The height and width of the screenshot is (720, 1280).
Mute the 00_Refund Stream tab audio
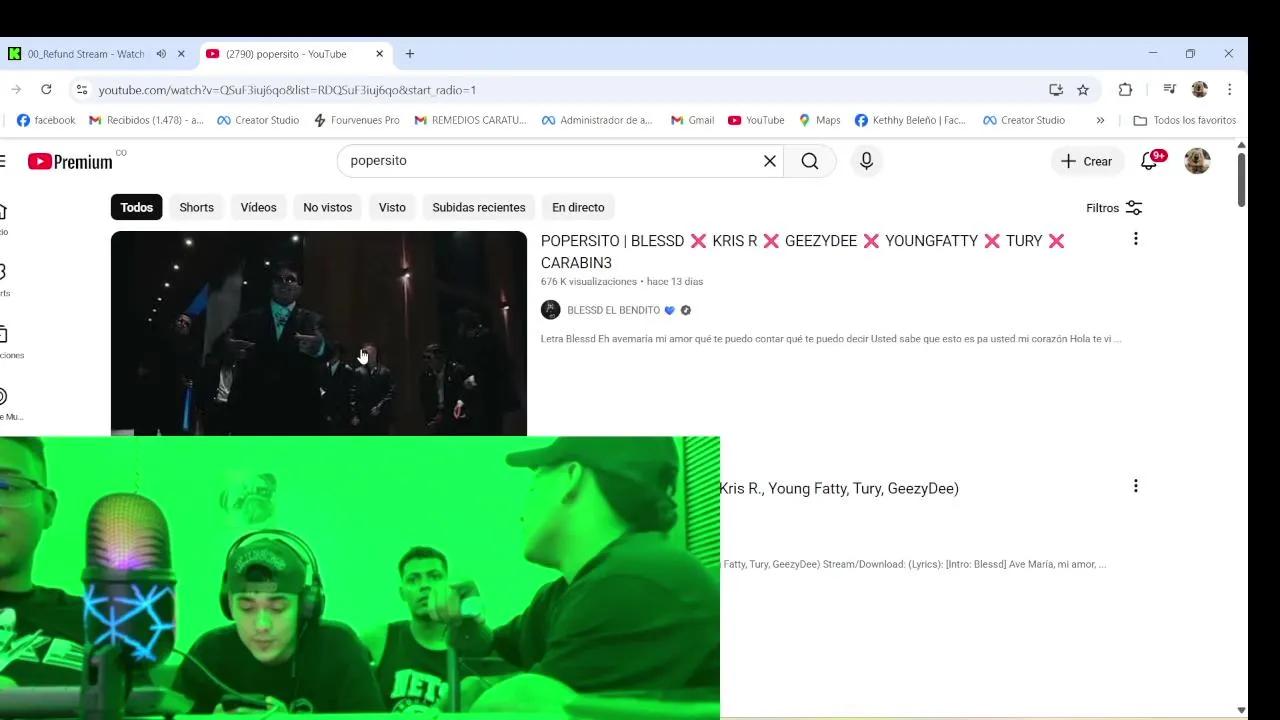tap(161, 54)
